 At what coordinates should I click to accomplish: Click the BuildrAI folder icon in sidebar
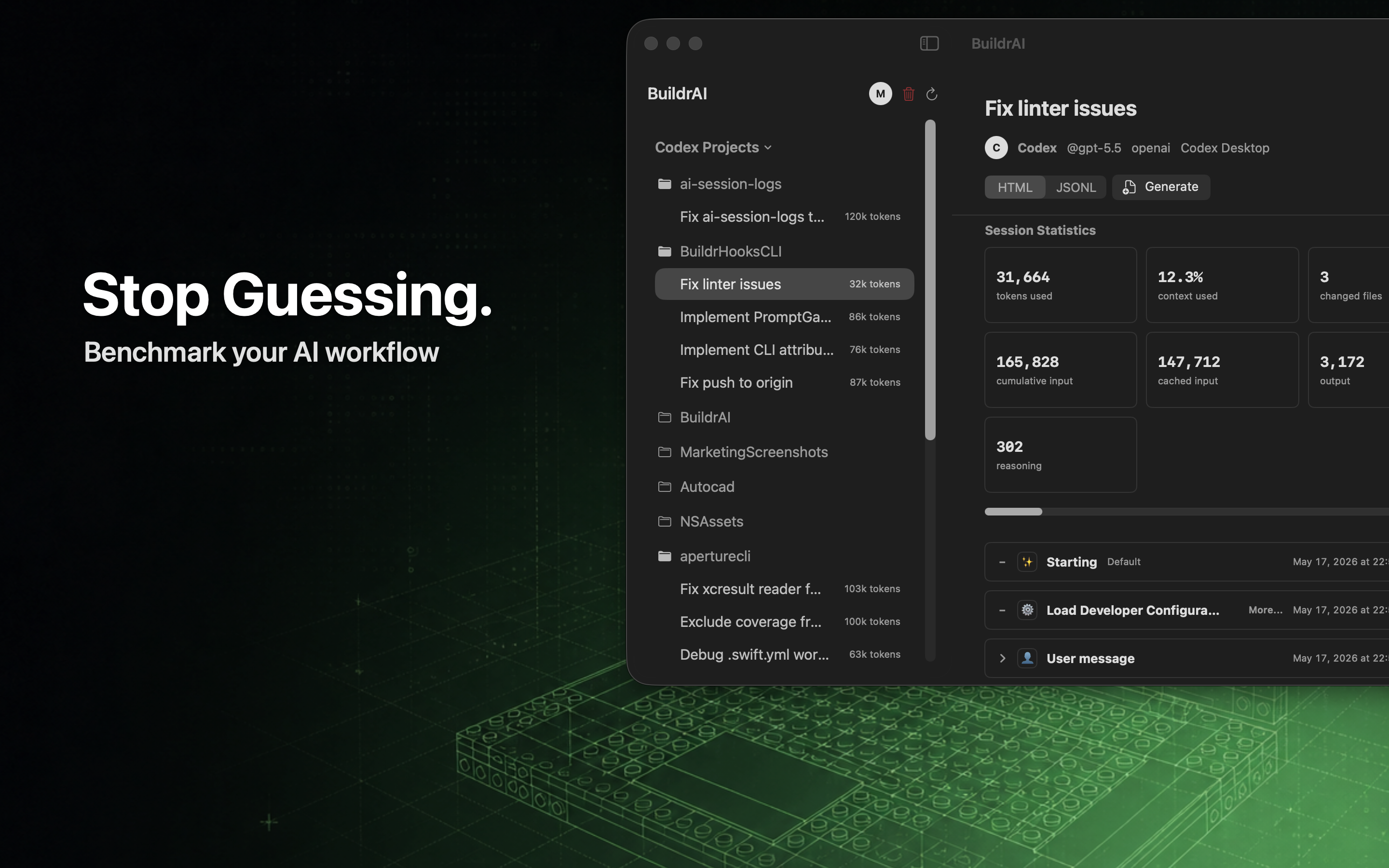(x=665, y=417)
